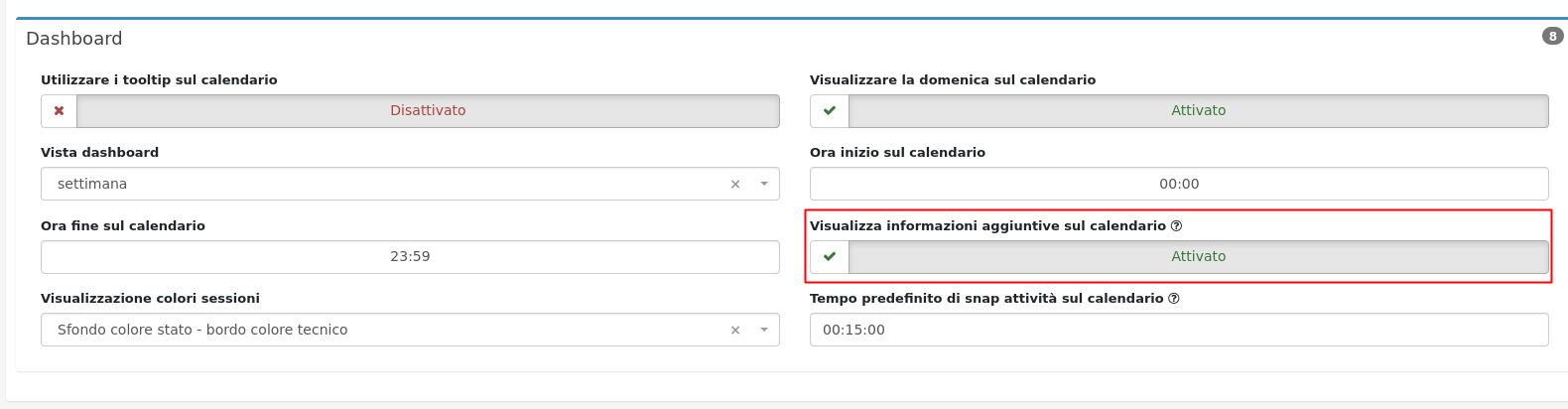Expand the 'settimana' combo box
This screenshot has height=409, width=1568.
click(x=387, y=185)
